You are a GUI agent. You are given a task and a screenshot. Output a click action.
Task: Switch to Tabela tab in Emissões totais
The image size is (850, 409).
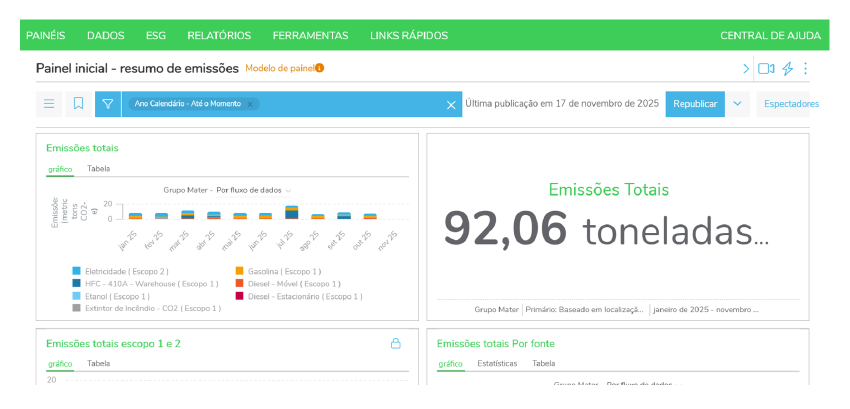[x=98, y=169]
